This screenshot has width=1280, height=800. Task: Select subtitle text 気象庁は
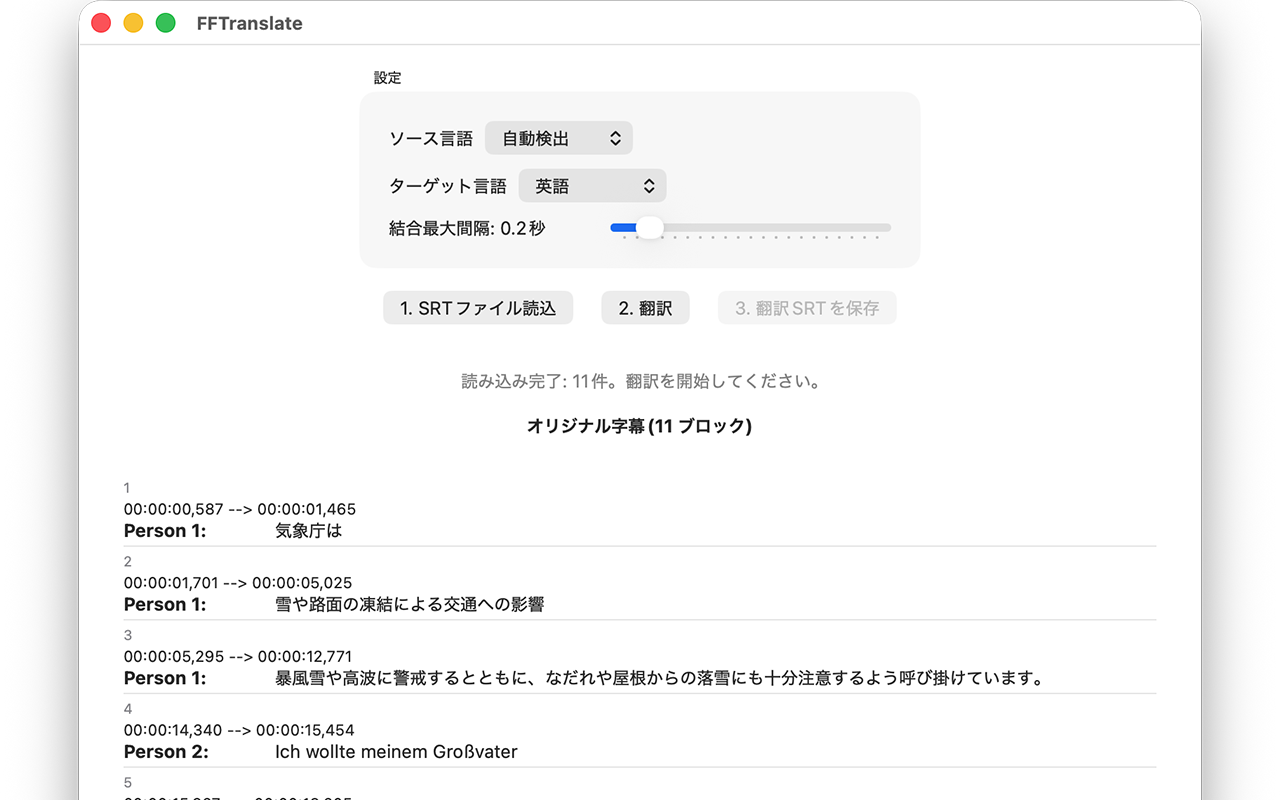(308, 531)
